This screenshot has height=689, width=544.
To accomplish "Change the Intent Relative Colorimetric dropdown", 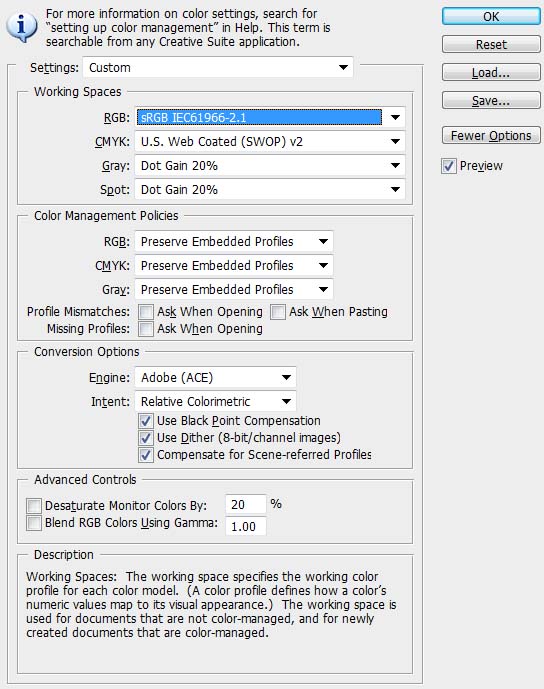I will (215, 401).
